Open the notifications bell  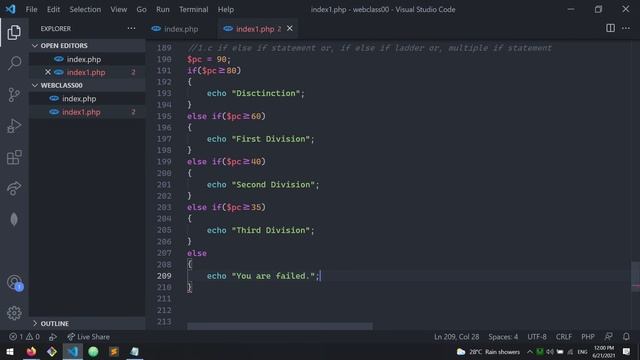(x=626, y=337)
